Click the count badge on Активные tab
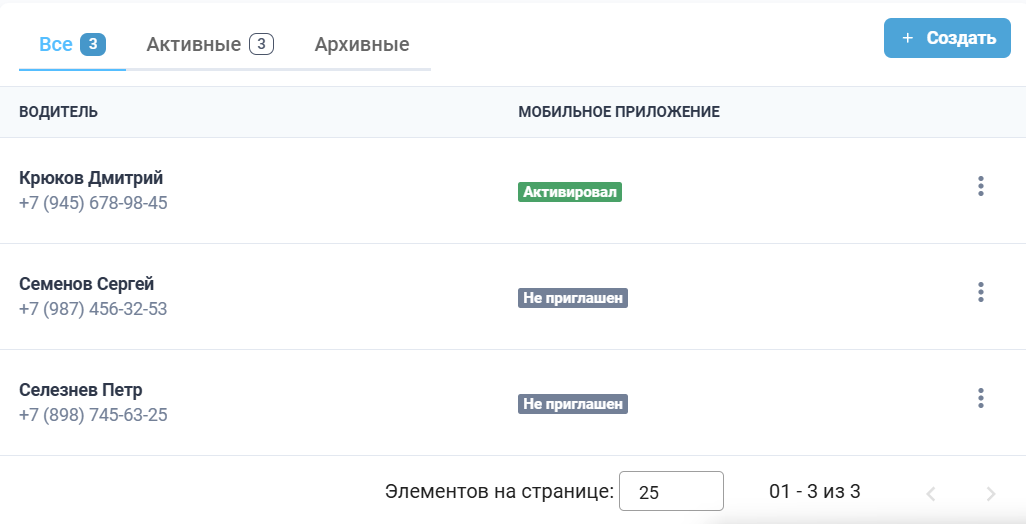The image size is (1026, 524). click(x=261, y=44)
